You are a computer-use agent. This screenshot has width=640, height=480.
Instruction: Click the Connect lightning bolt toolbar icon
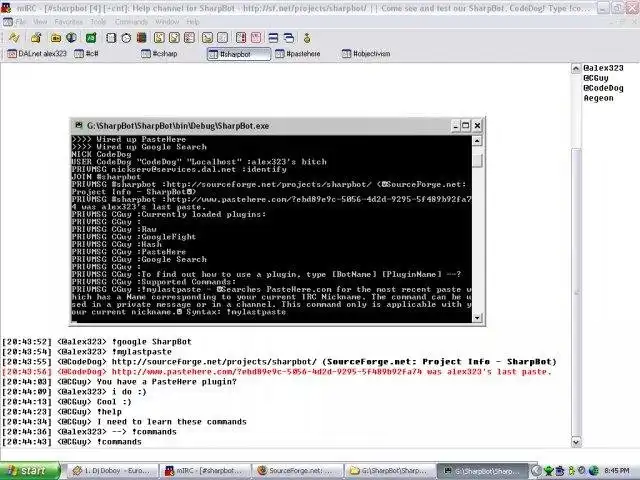(x=14, y=38)
